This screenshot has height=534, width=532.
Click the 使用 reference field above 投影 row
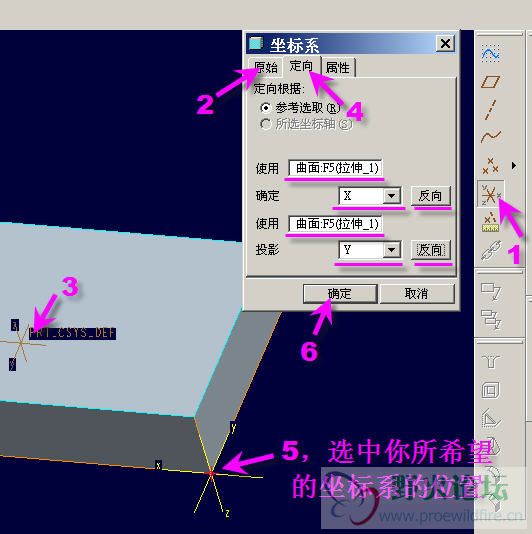point(335,224)
